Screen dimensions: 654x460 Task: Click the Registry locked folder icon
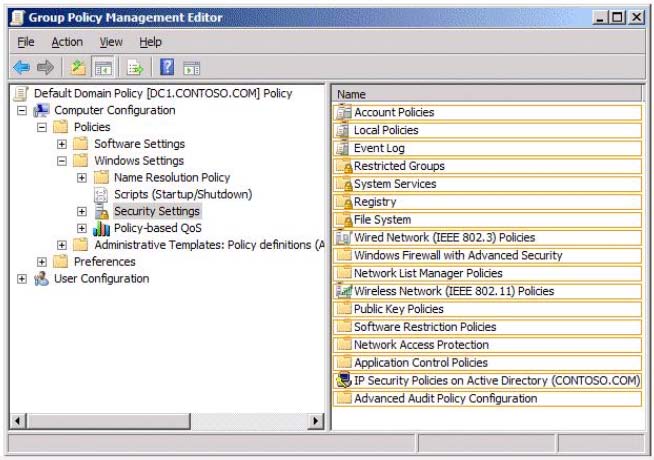[345, 202]
